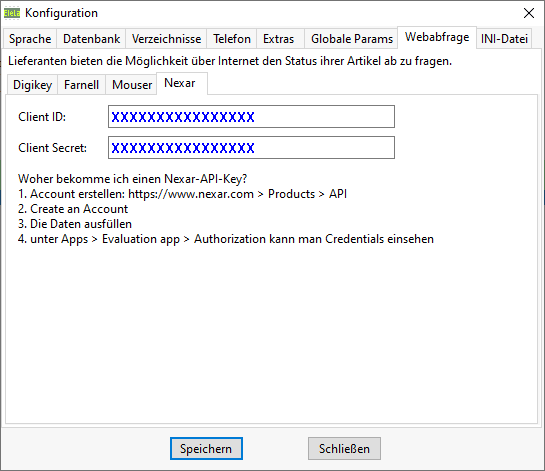545x471 pixels.
Task: Focus the Client Secret input field
Action: tap(251, 147)
